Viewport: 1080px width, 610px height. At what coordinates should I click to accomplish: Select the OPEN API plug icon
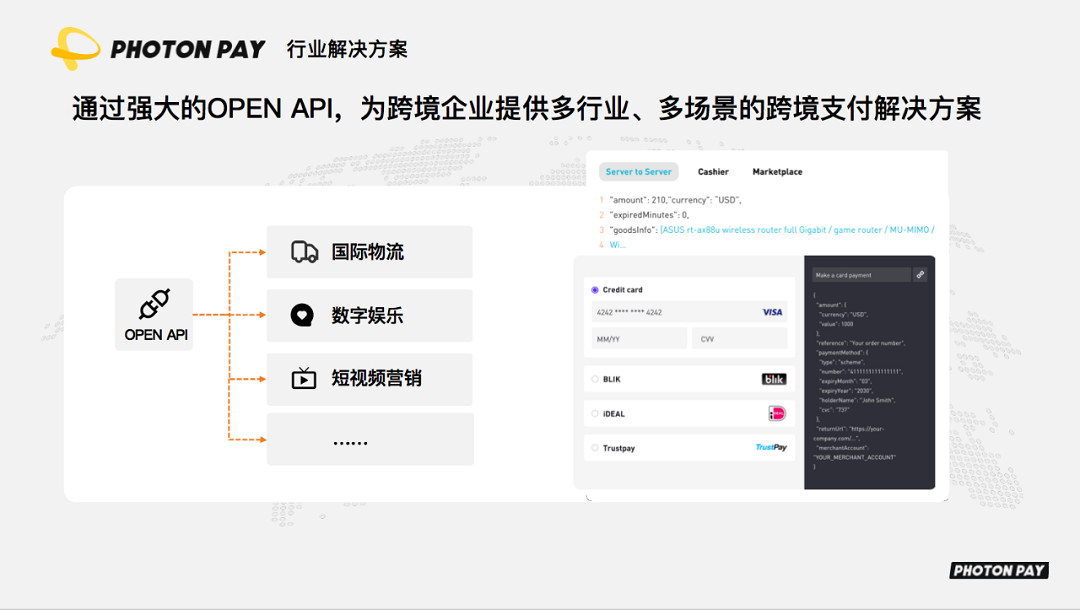(154, 303)
